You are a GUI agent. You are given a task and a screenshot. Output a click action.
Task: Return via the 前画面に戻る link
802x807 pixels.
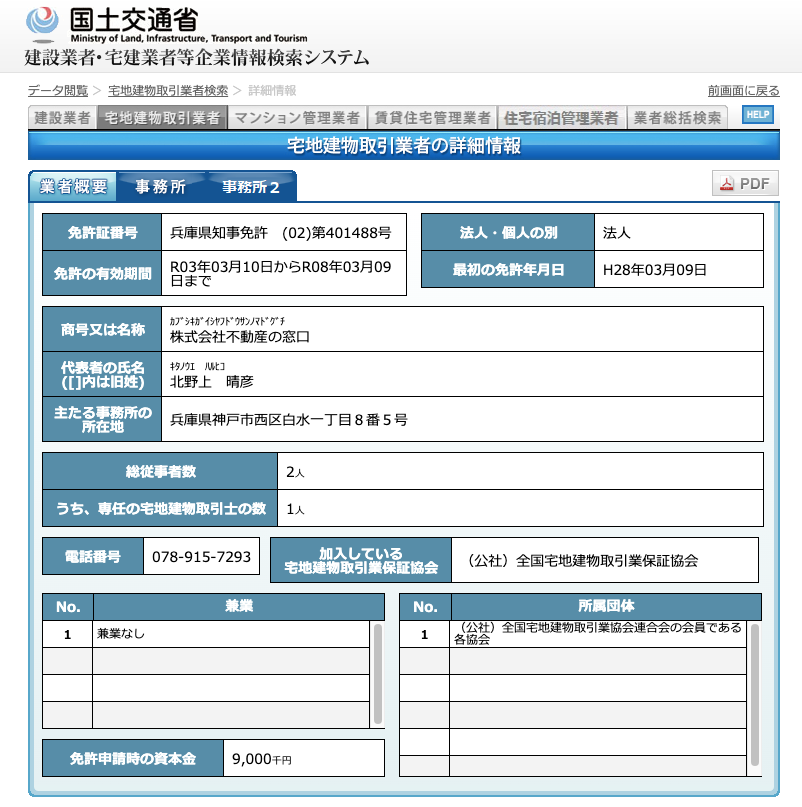coord(743,91)
